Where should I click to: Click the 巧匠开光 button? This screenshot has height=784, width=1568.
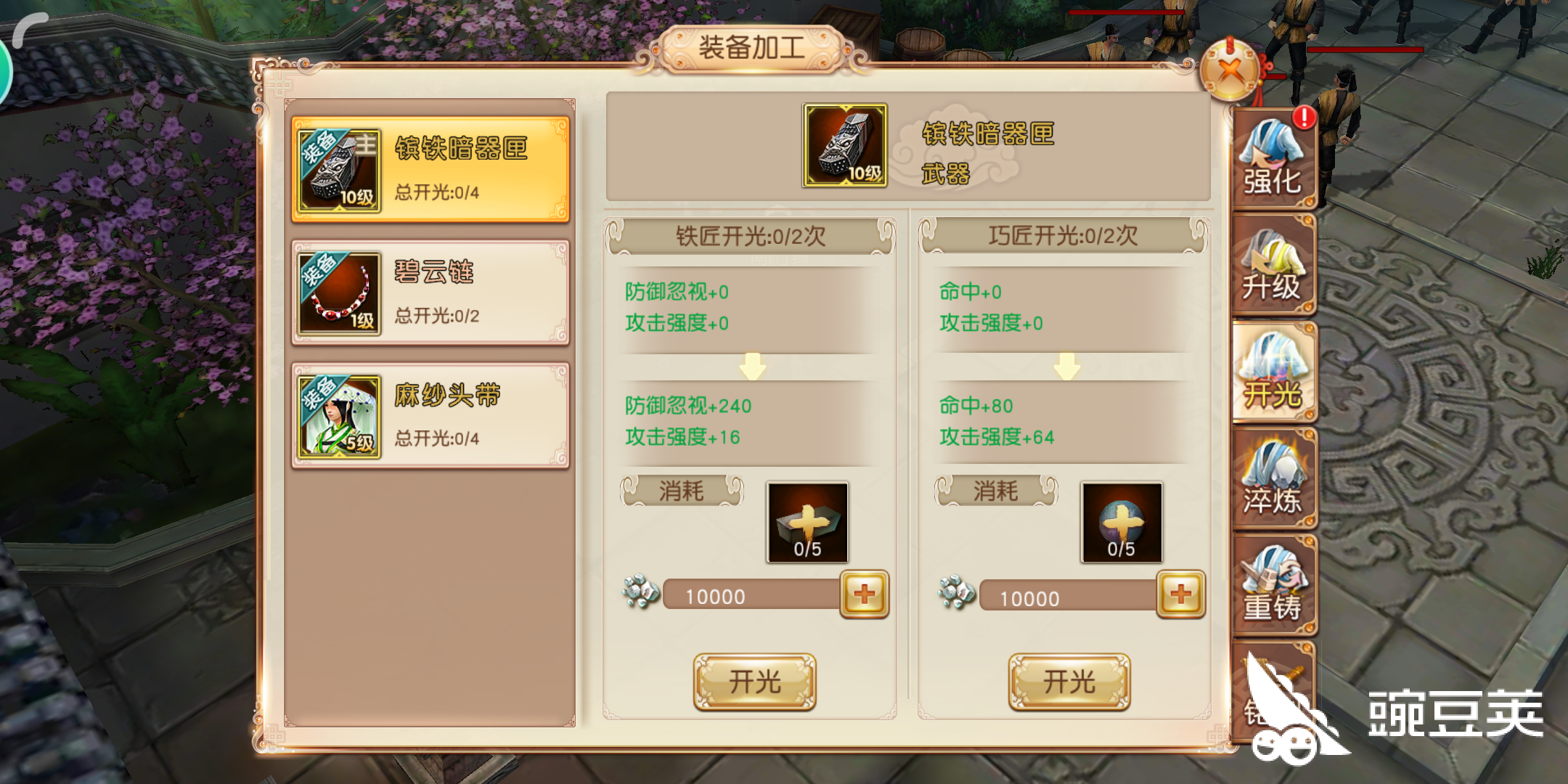pyautogui.click(x=1069, y=682)
